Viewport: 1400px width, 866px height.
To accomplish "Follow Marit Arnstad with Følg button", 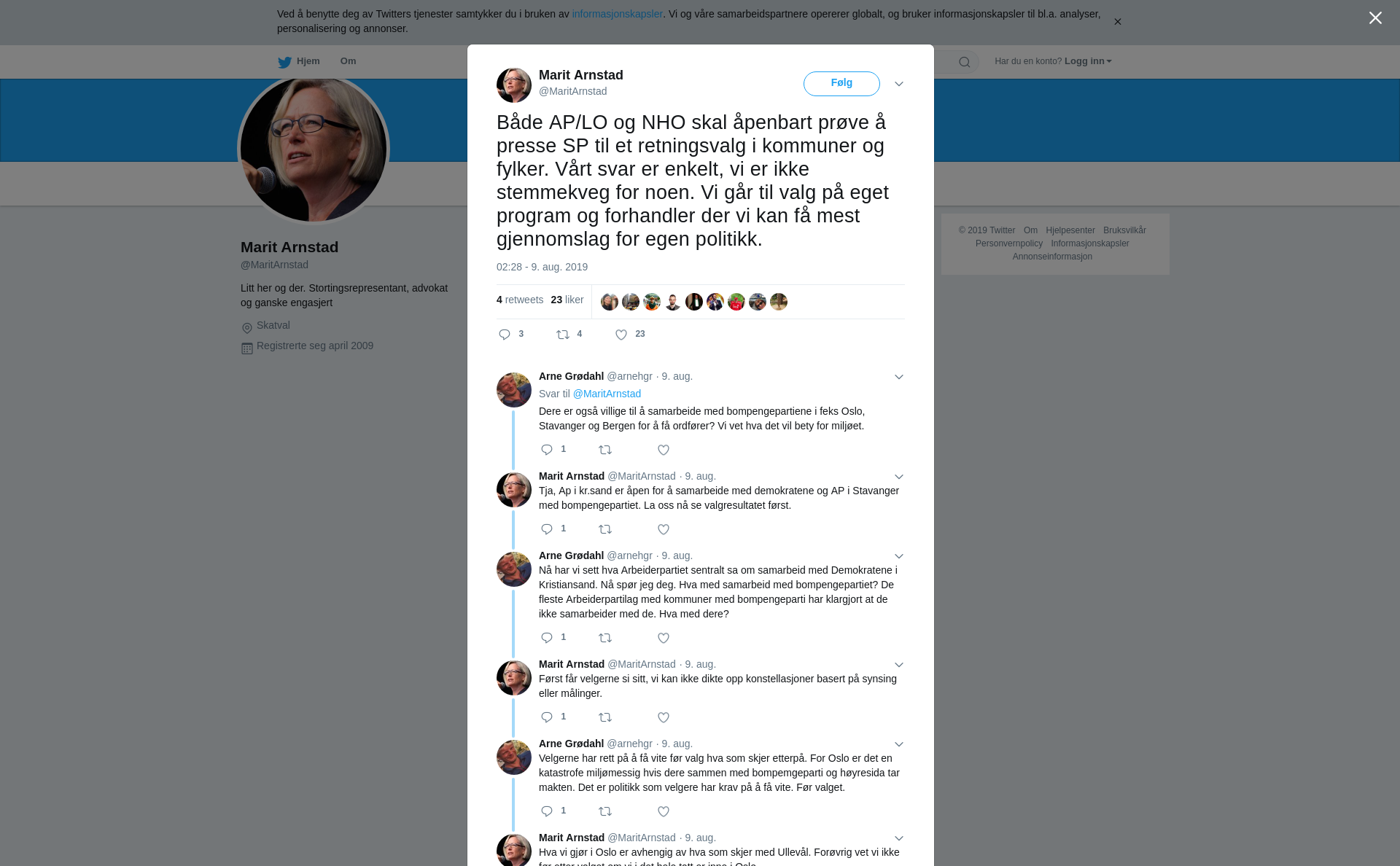I will point(841,83).
